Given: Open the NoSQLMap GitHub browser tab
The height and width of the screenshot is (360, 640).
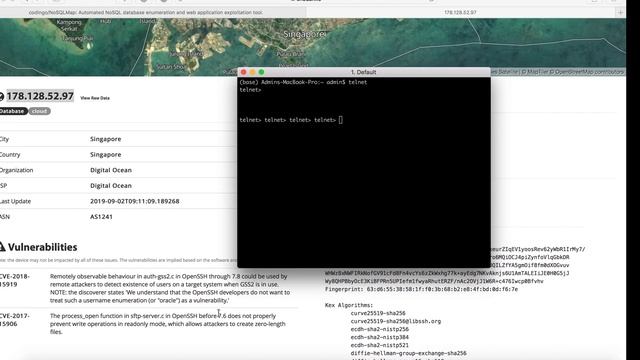Looking at the screenshot, I should (x=146, y=12).
